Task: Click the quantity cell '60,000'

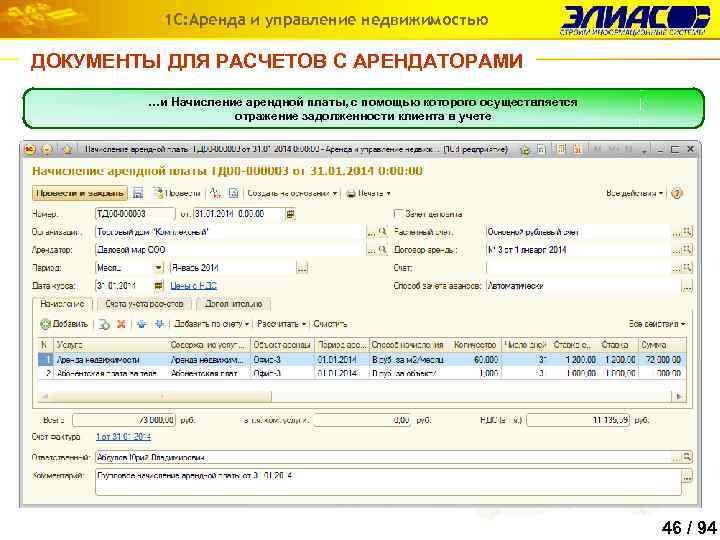Action: coord(475,360)
